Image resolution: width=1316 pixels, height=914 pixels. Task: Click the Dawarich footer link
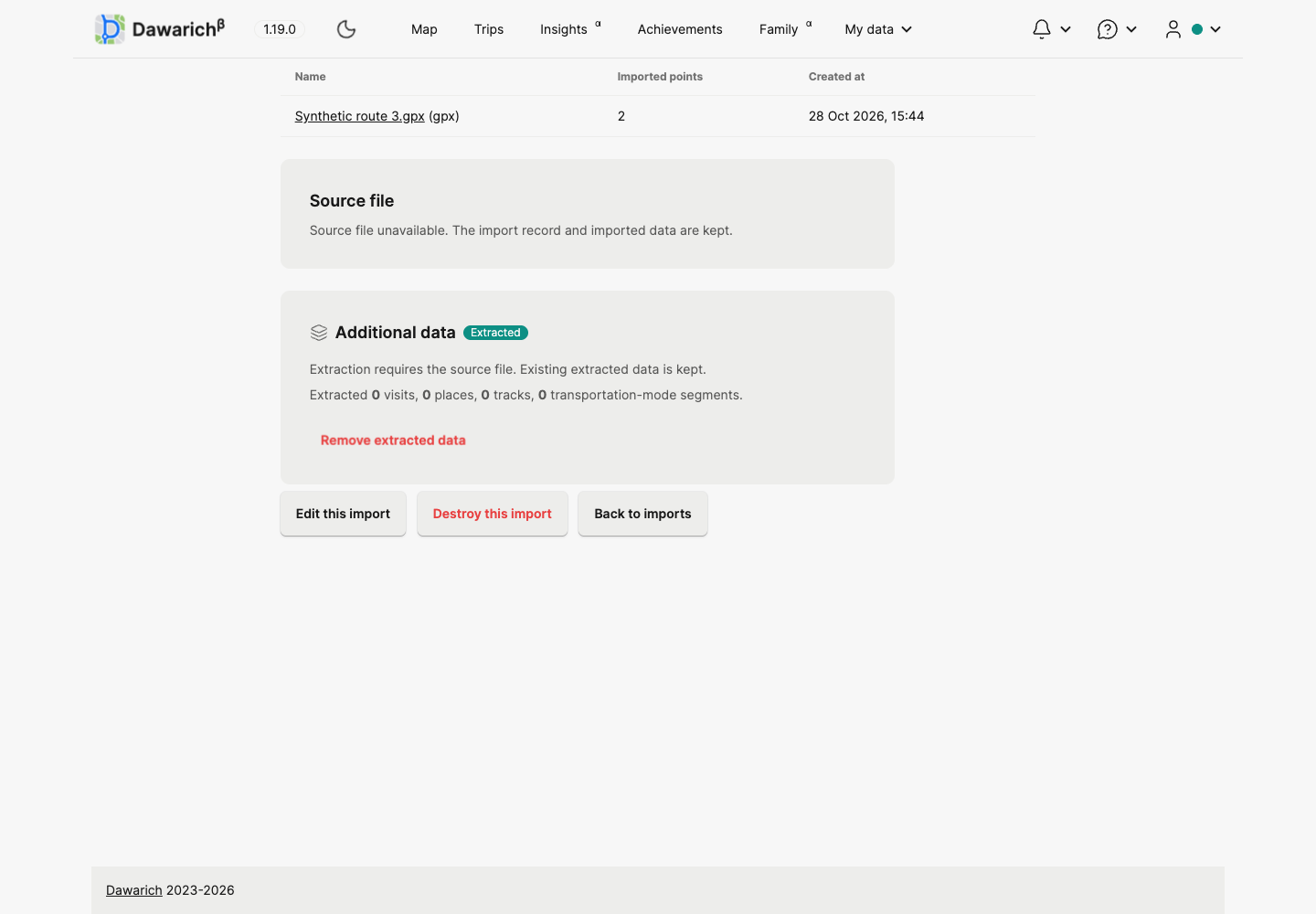(x=134, y=890)
